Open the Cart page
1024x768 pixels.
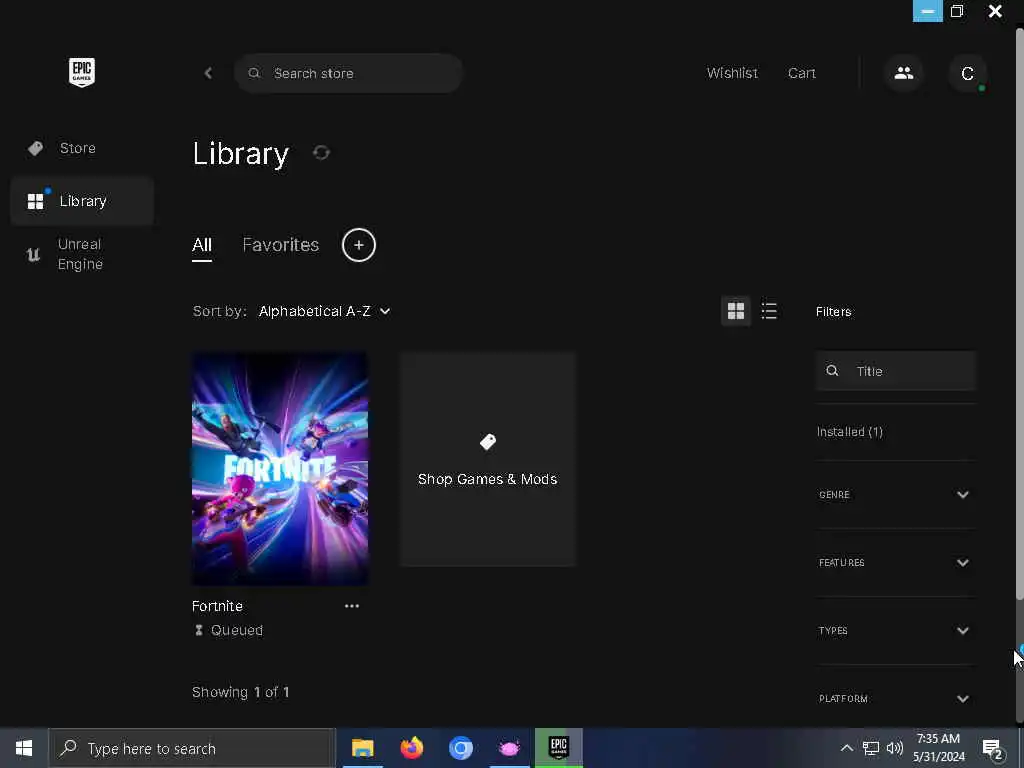pyautogui.click(x=801, y=73)
